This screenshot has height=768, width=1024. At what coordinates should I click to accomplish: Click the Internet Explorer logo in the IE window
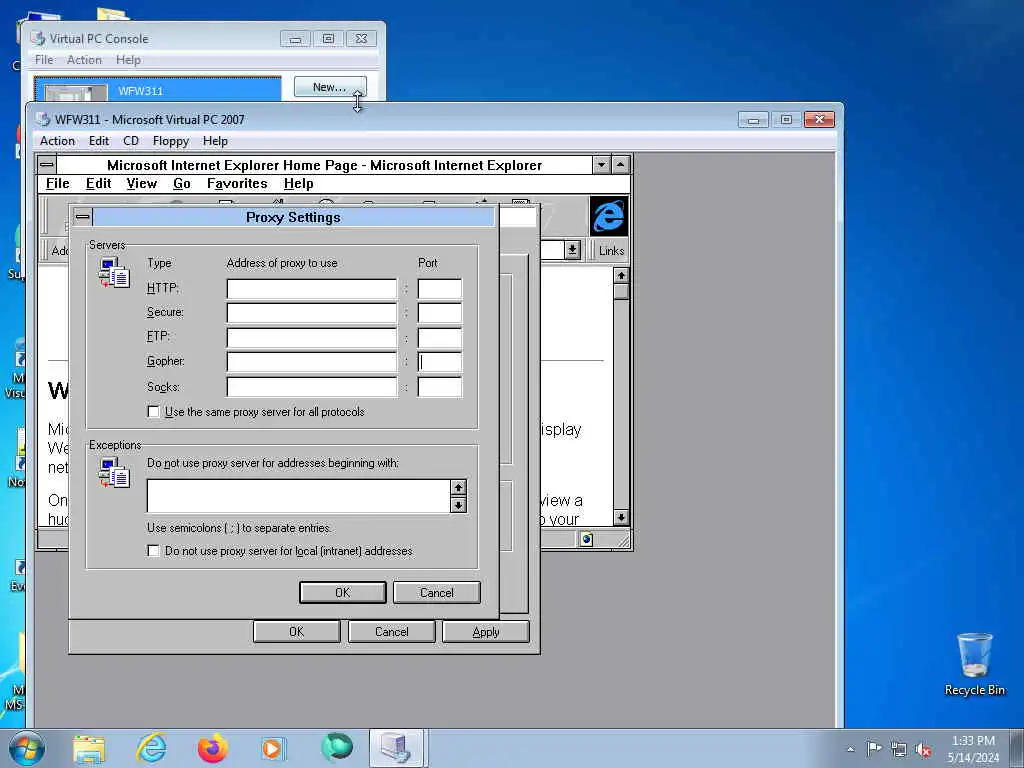point(609,216)
